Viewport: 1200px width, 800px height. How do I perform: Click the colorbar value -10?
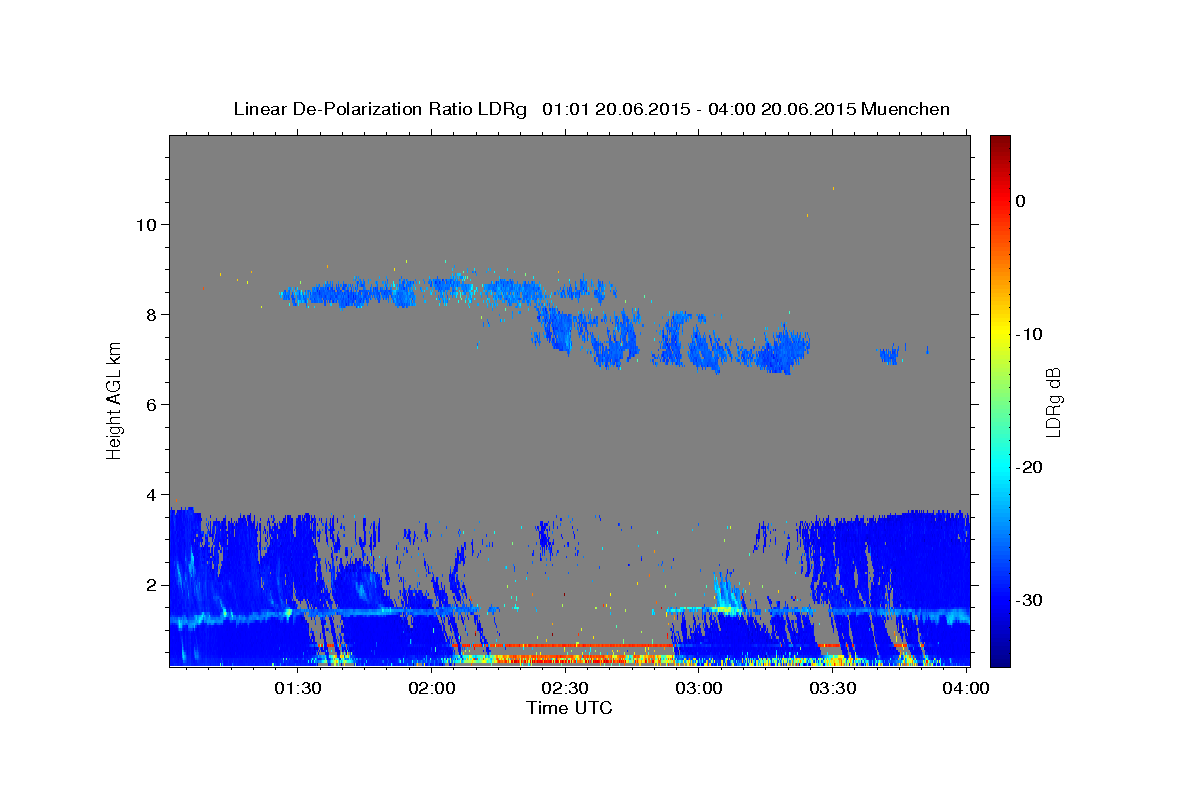coord(1029,334)
